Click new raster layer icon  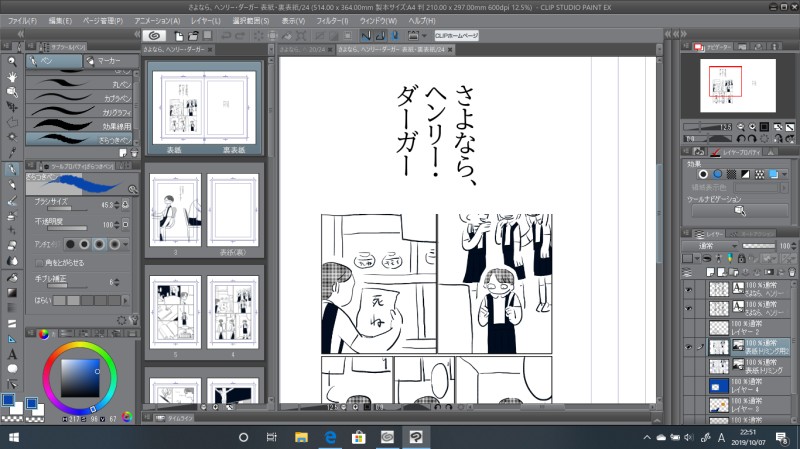[711, 272]
